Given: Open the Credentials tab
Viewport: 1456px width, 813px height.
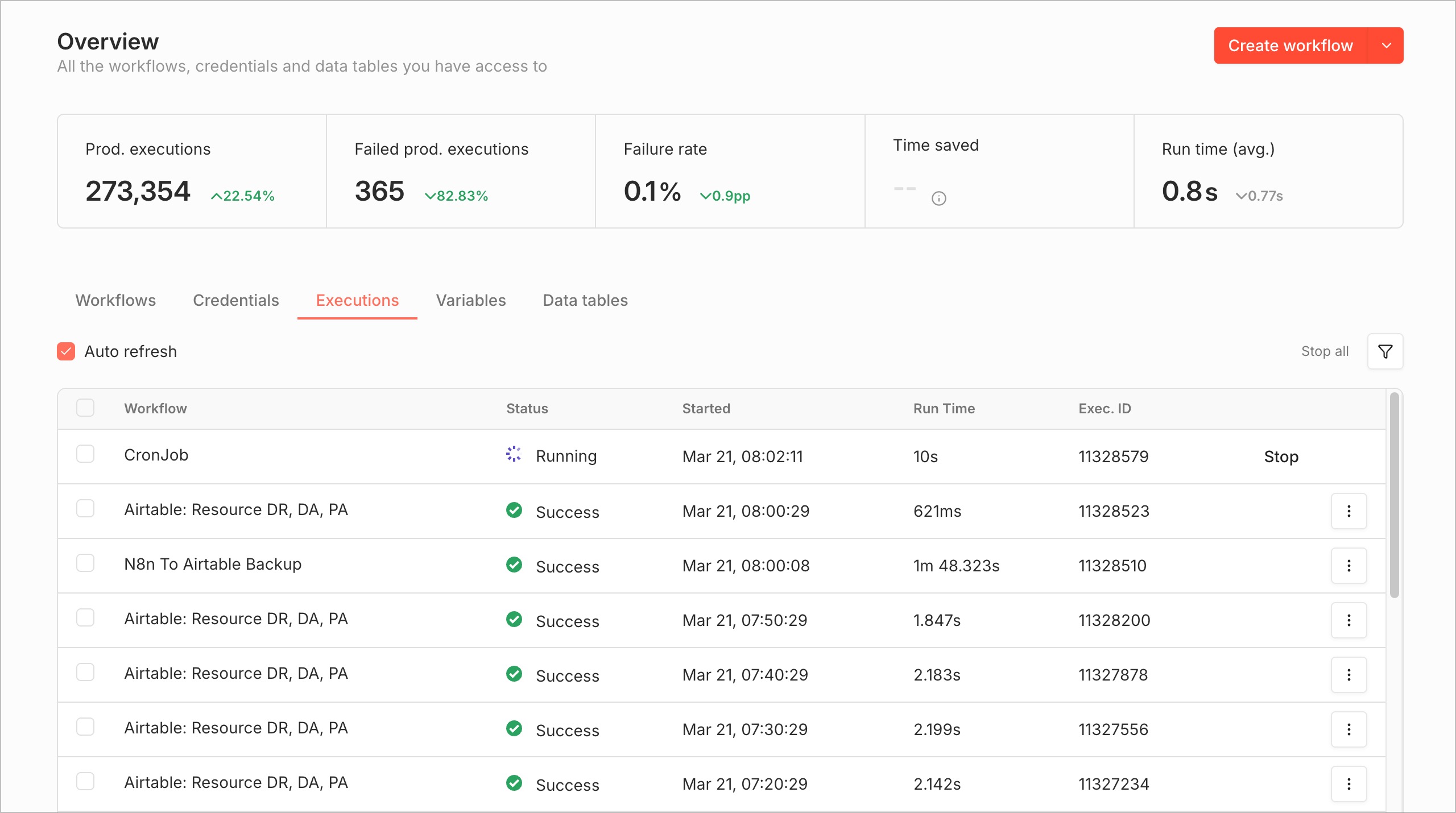Looking at the screenshot, I should 236,300.
